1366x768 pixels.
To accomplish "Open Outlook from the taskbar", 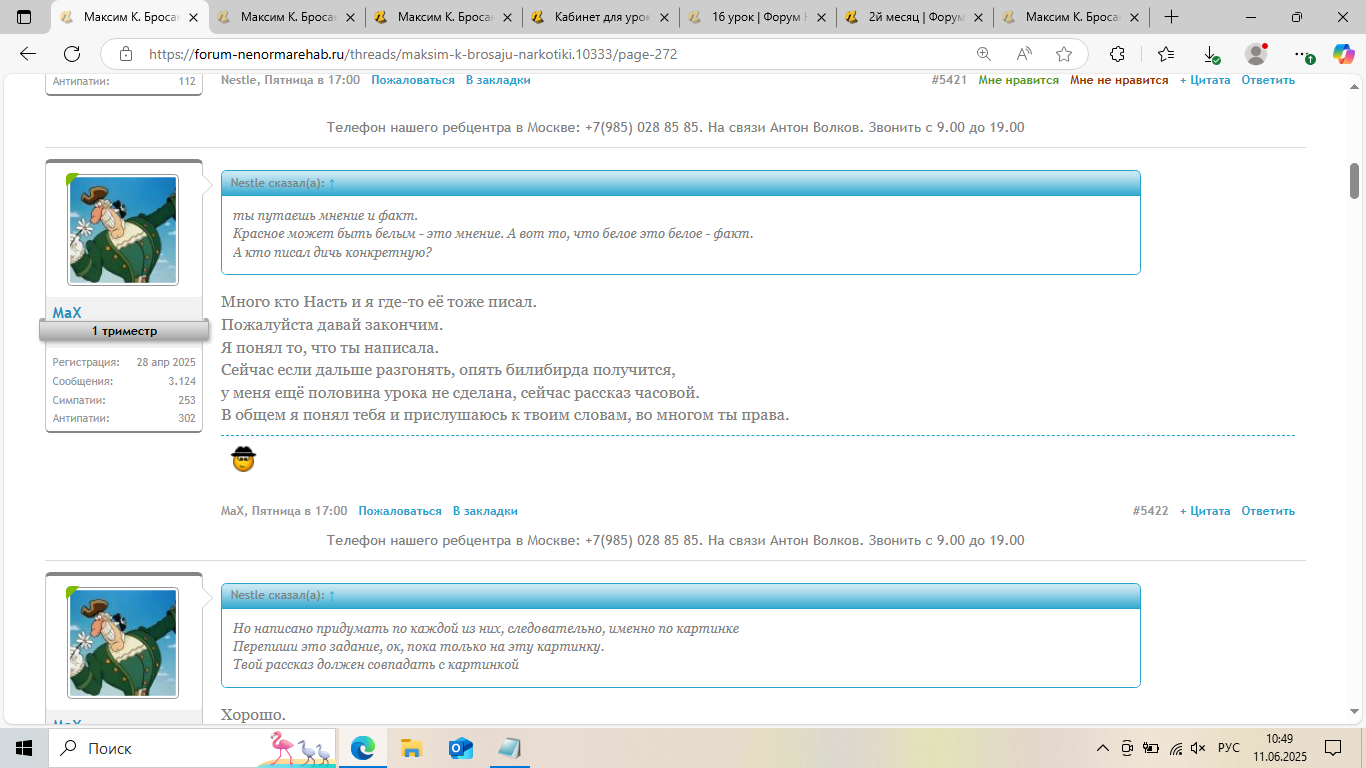I will (x=460, y=748).
